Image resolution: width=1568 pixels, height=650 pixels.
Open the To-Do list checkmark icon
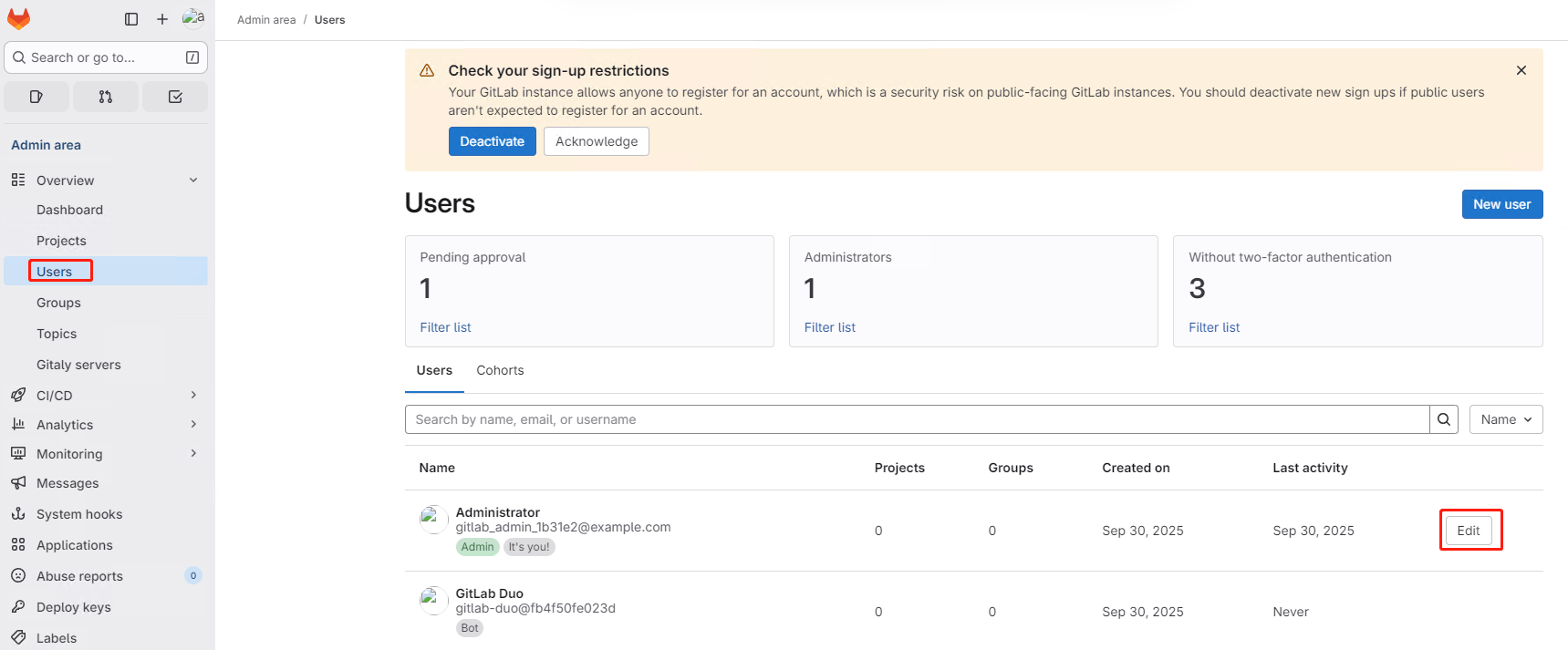(x=175, y=97)
